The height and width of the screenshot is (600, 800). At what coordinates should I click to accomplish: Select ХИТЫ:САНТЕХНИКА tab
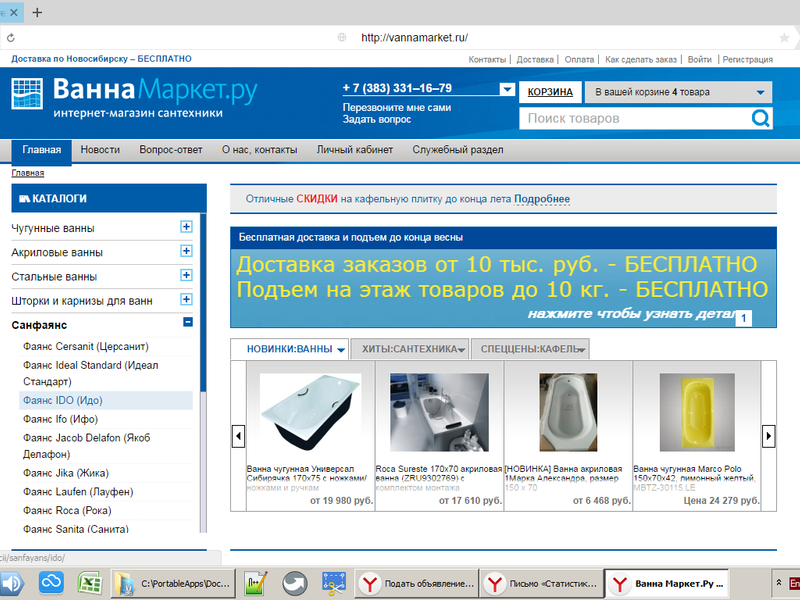pos(410,349)
